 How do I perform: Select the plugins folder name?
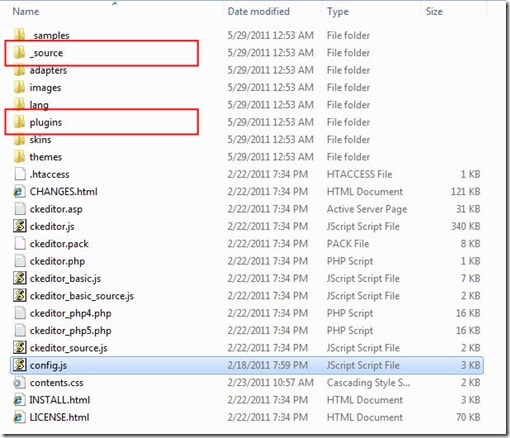click(x=46, y=122)
